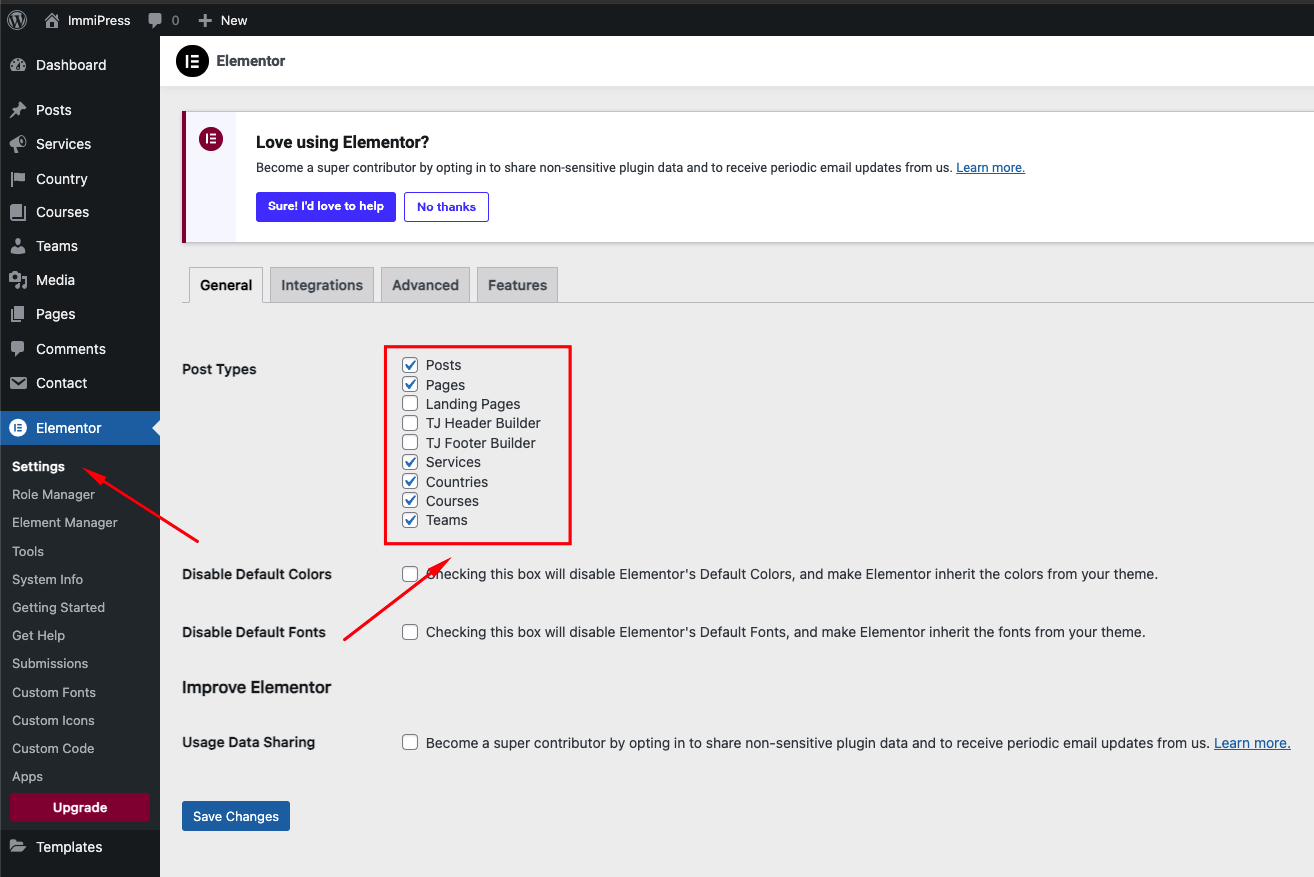The width and height of the screenshot is (1314, 877).
Task: Click the Upgrade button
Action: click(x=80, y=808)
